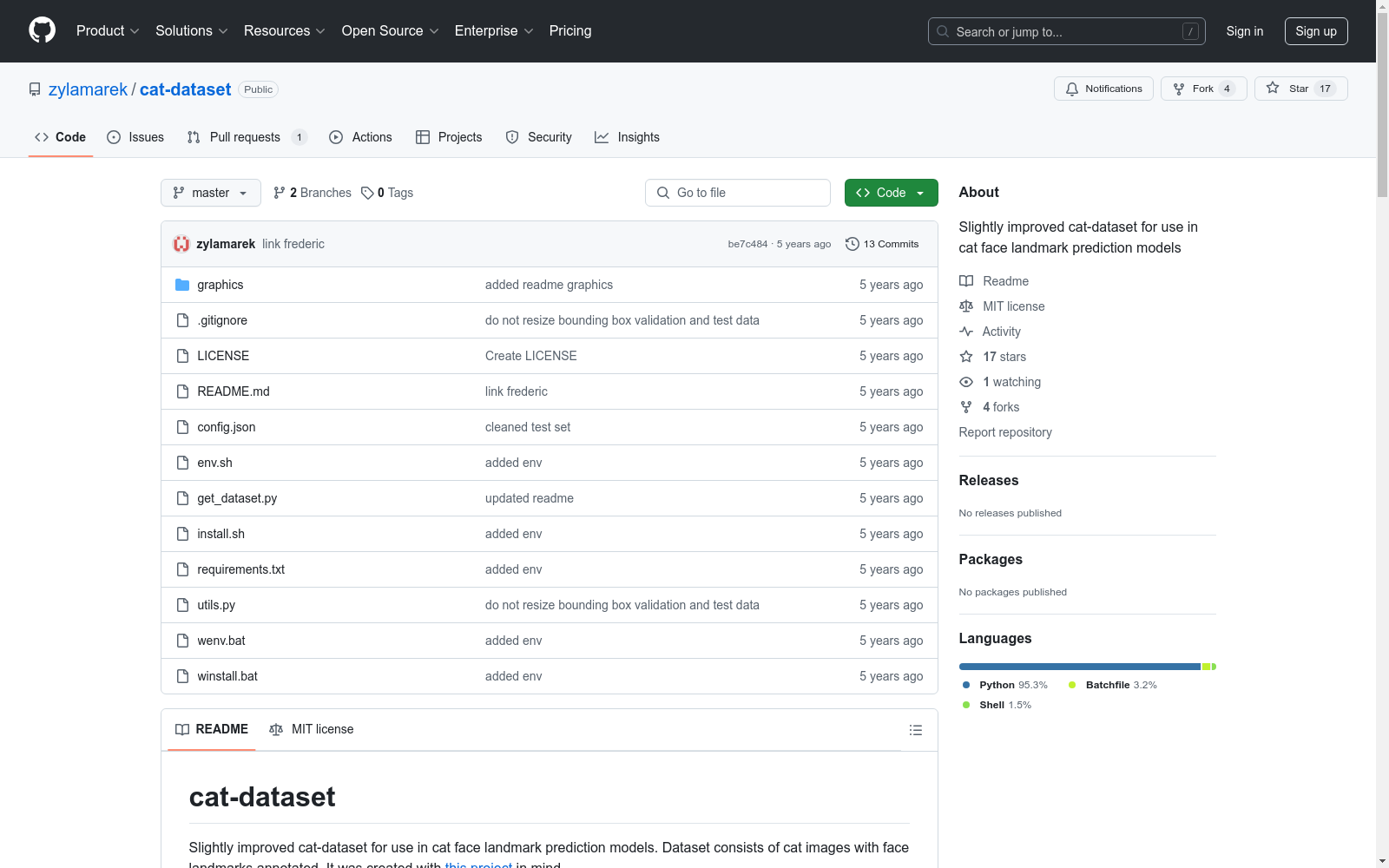Click the install.sh file icon

[x=182, y=534]
